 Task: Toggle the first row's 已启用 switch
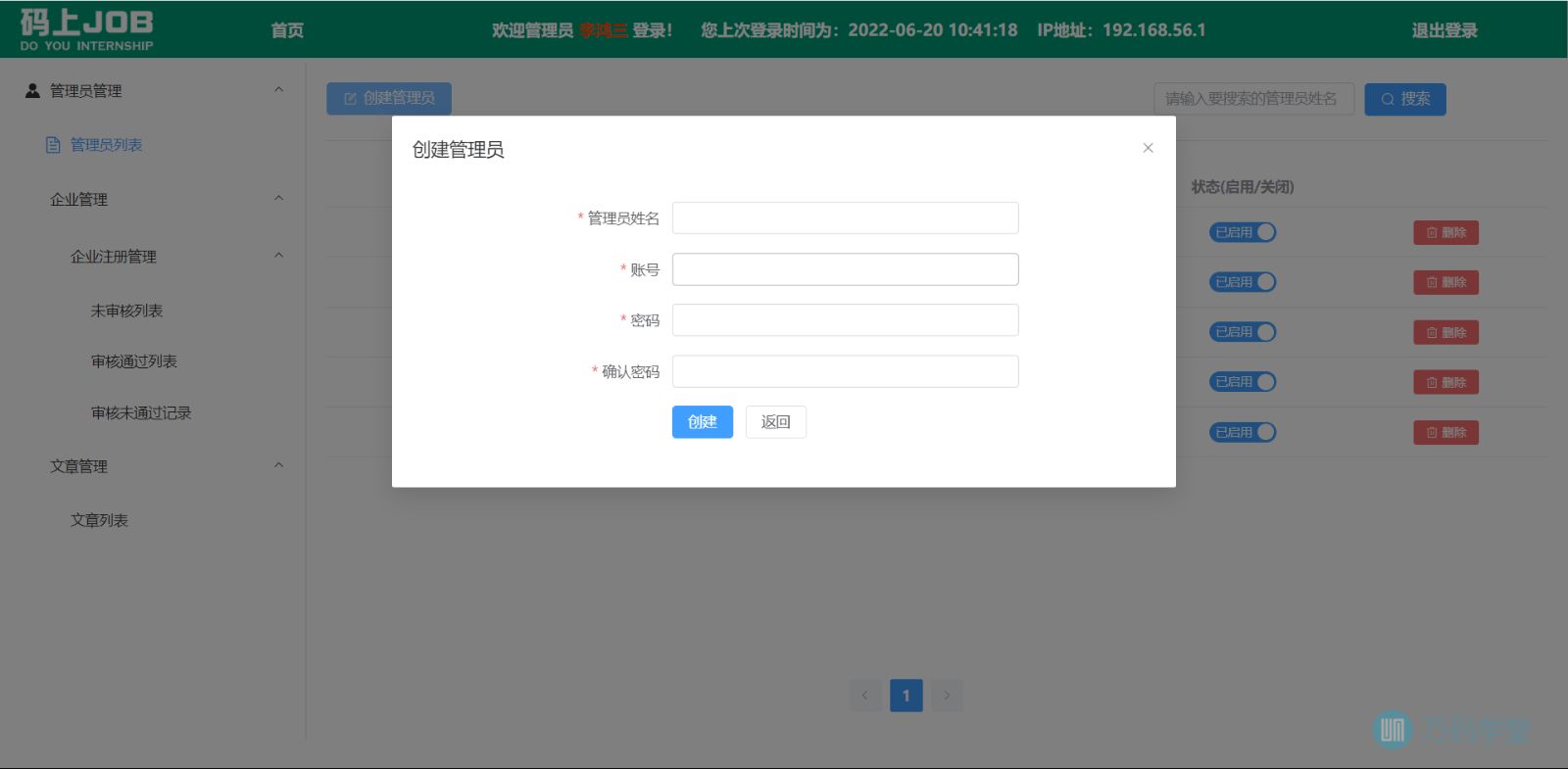tap(1243, 232)
